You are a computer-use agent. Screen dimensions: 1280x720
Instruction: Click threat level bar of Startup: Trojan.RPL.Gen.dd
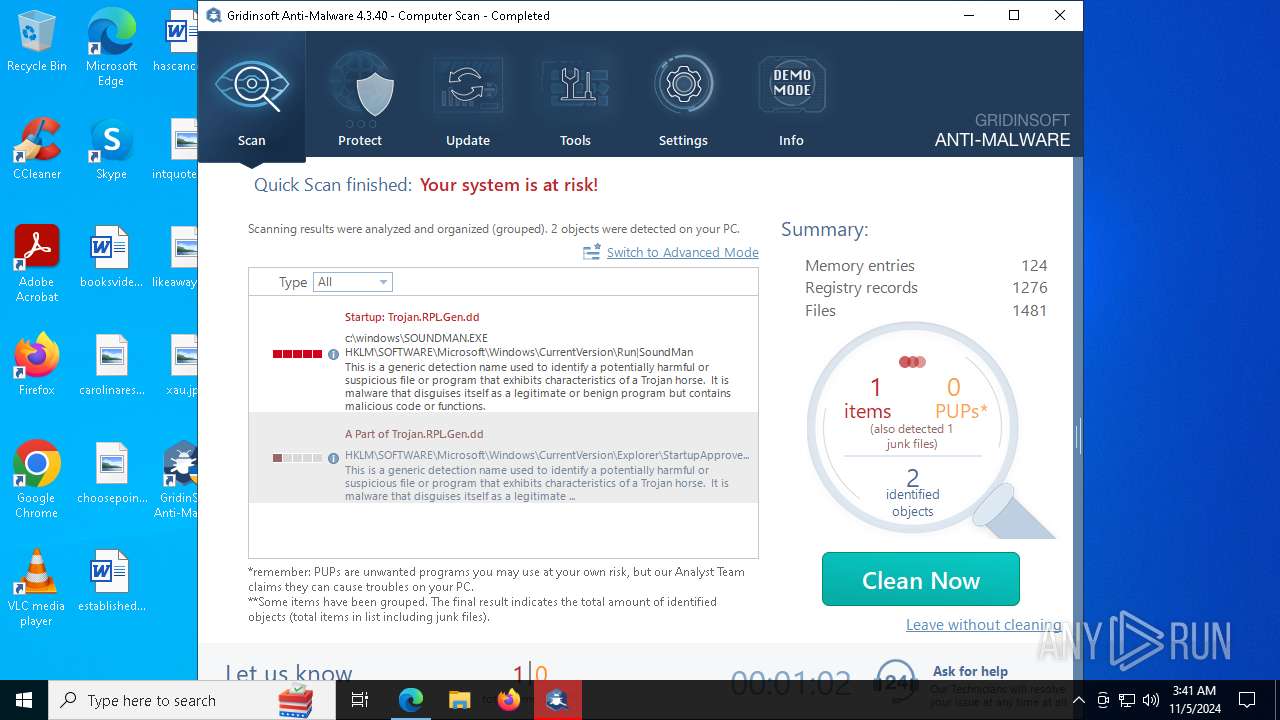297,354
